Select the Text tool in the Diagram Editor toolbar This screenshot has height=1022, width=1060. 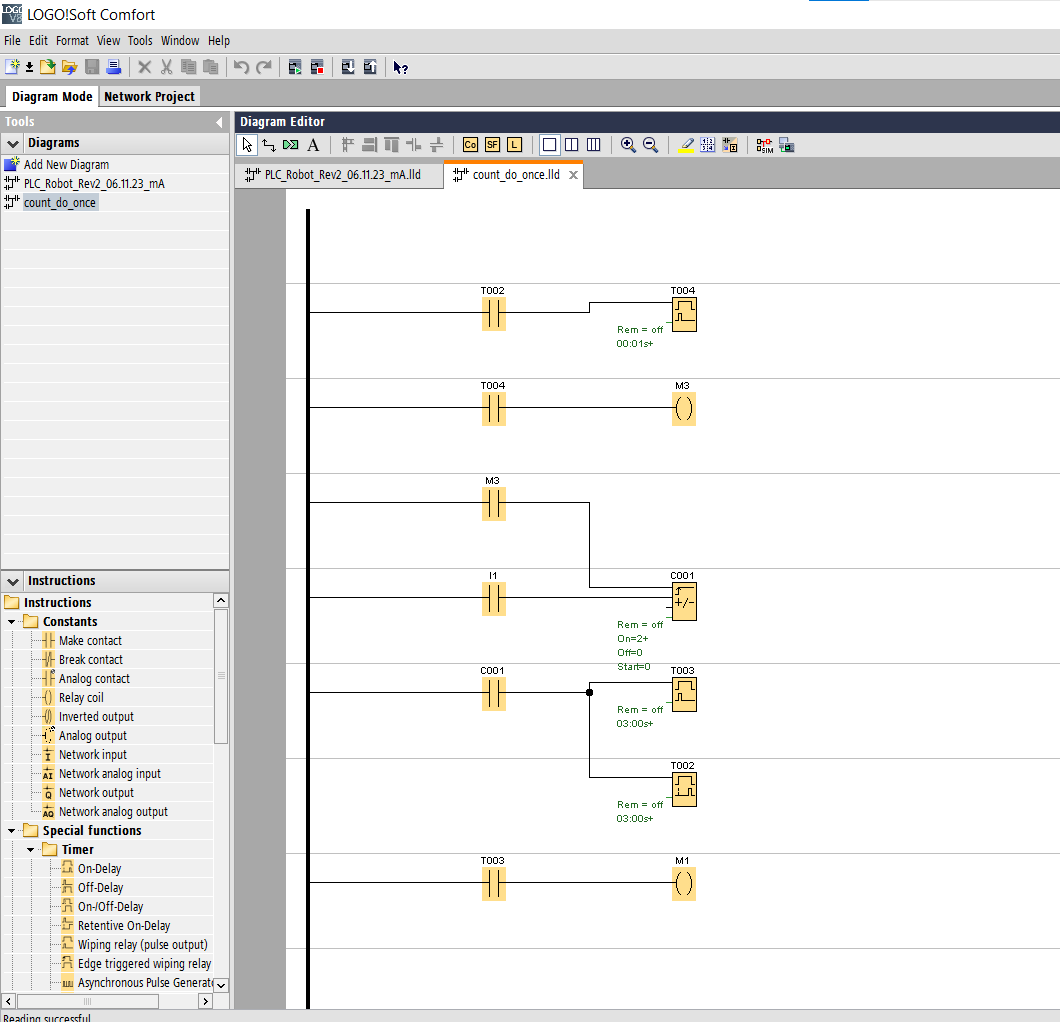click(312, 145)
